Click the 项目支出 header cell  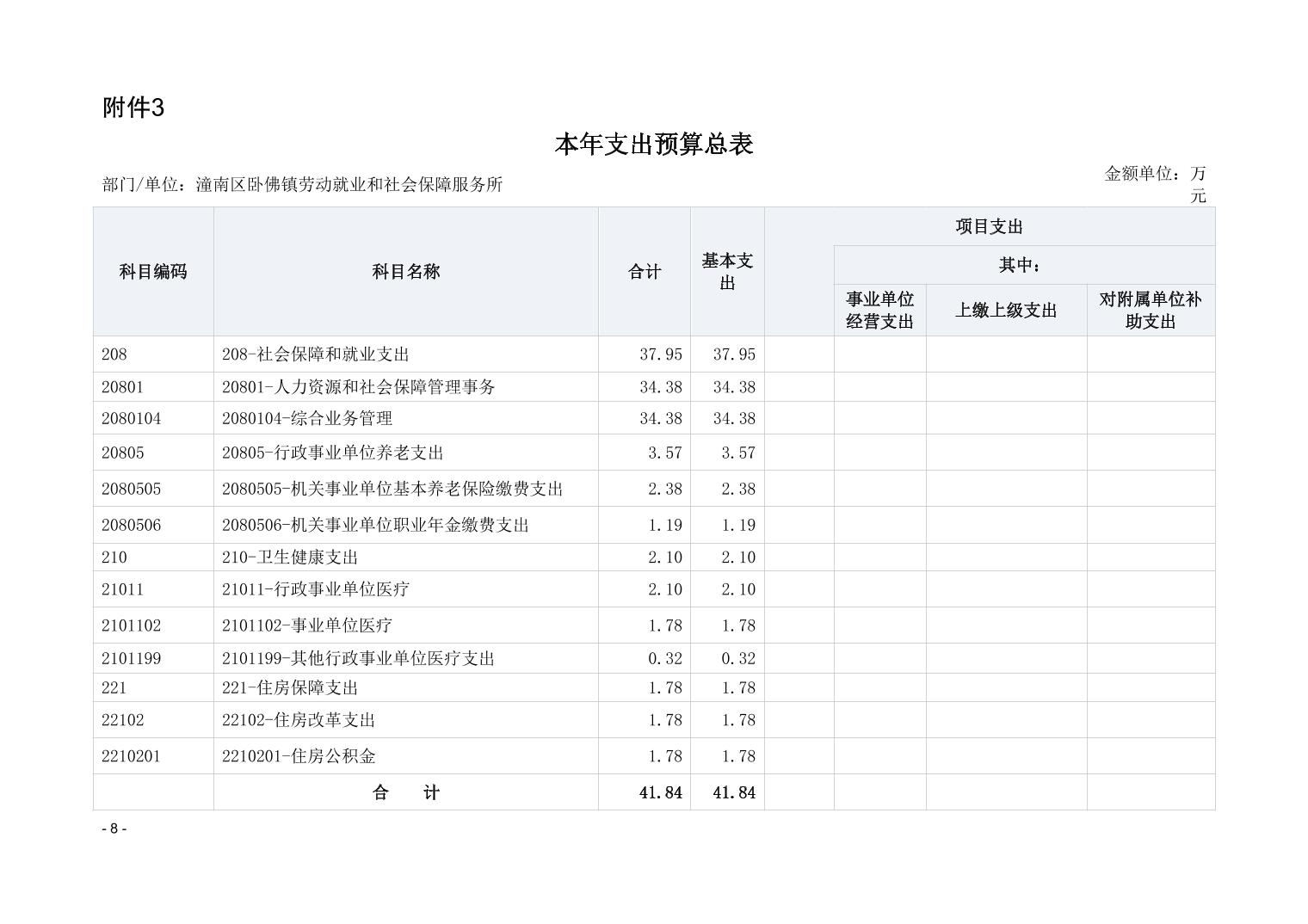(x=990, y=226)
